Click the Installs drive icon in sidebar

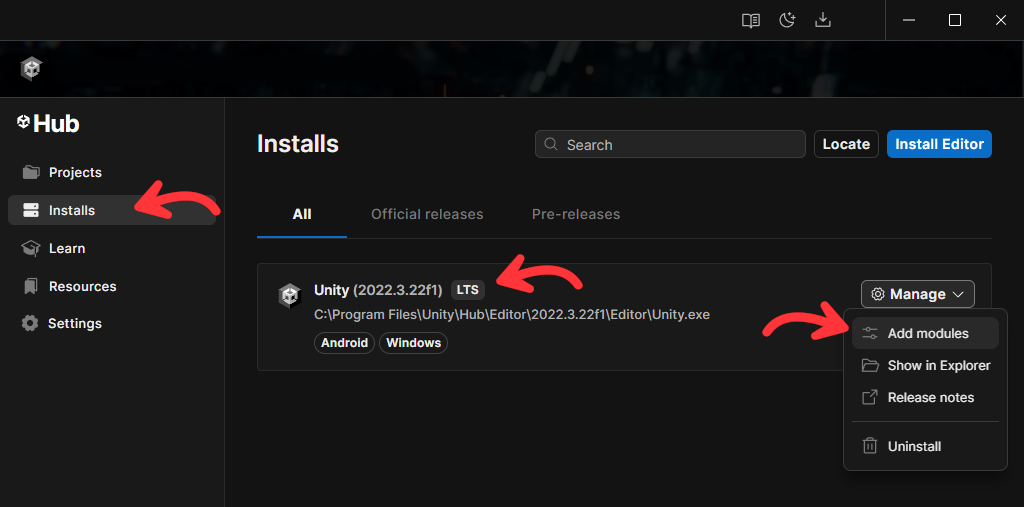pos(31,210)
